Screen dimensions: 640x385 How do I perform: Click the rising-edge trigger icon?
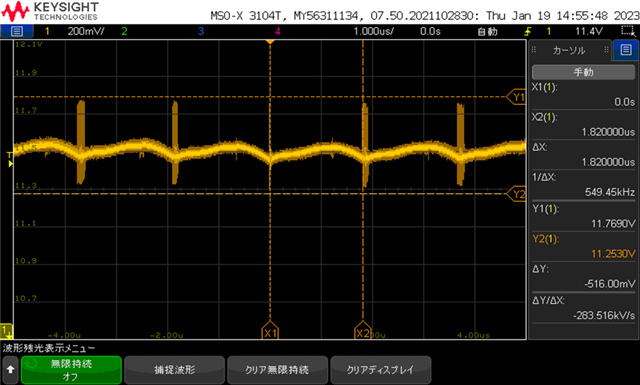point(528,31)
